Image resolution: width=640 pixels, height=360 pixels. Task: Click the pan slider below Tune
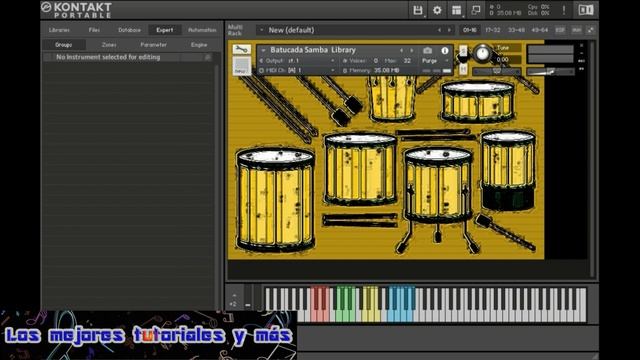(x=497, y=71)
